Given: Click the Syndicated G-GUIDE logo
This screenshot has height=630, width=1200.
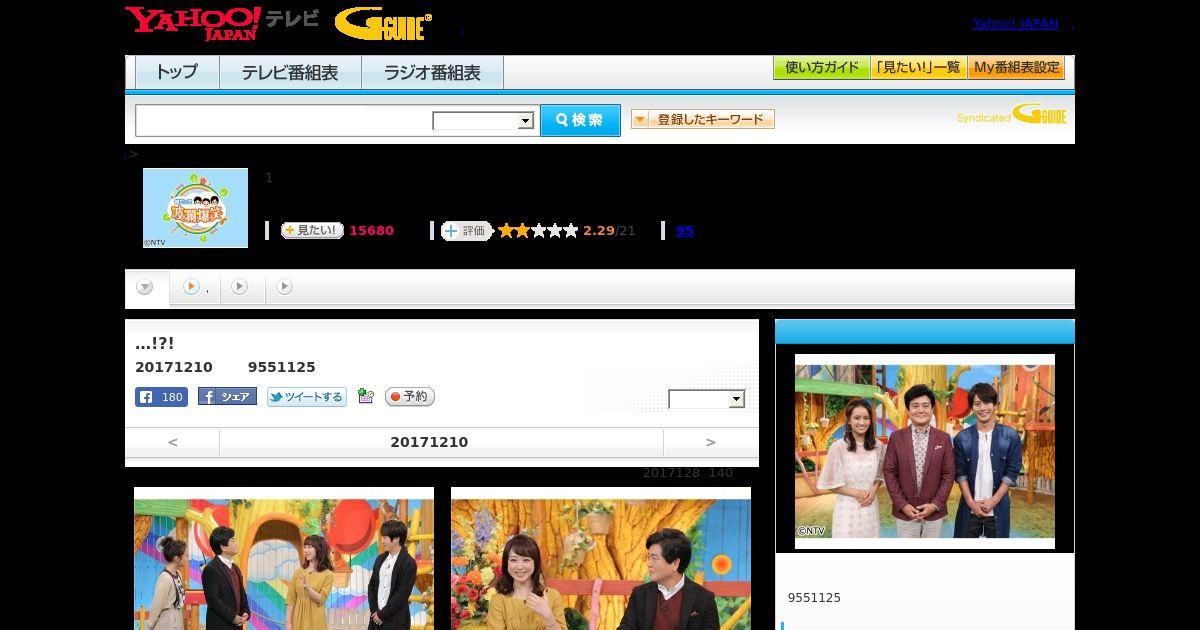Looking at the screenshot, I should (x=1011, y=115).
